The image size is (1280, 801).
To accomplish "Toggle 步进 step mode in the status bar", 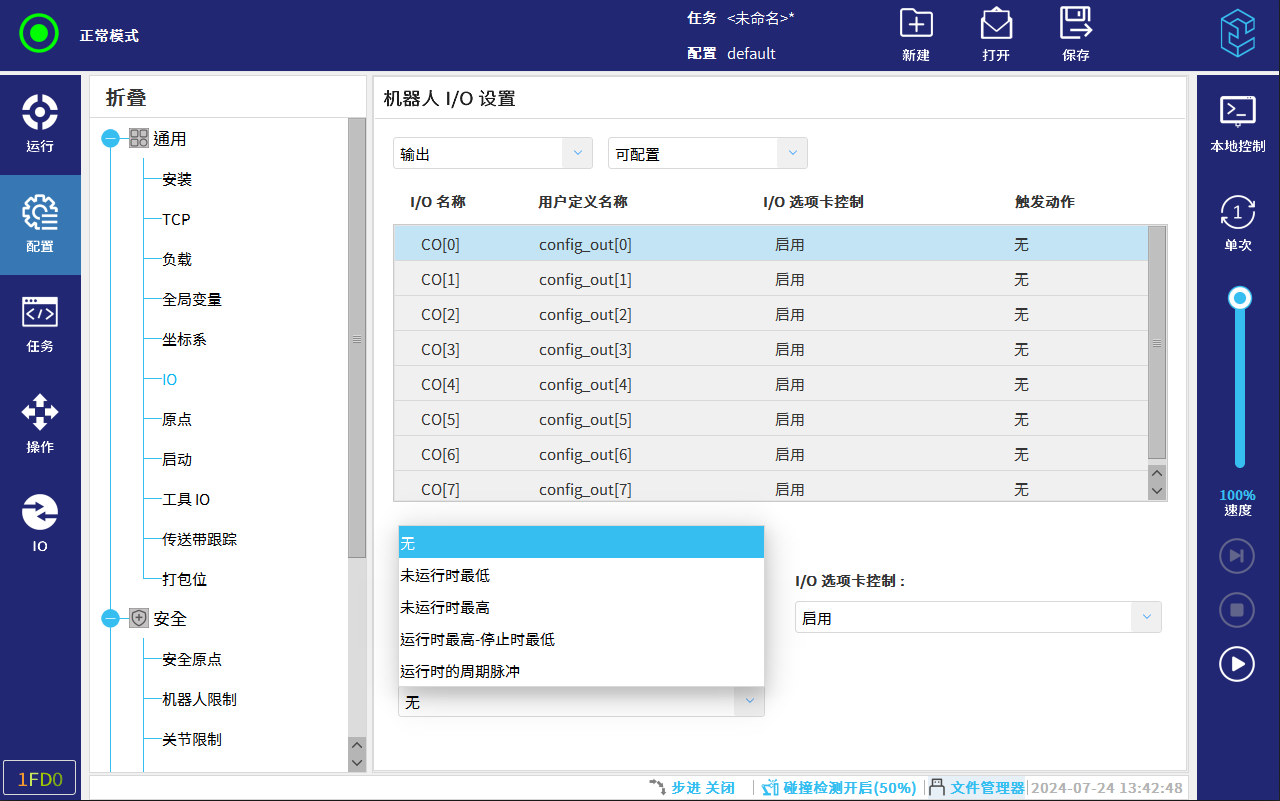I will pos(692,788).
